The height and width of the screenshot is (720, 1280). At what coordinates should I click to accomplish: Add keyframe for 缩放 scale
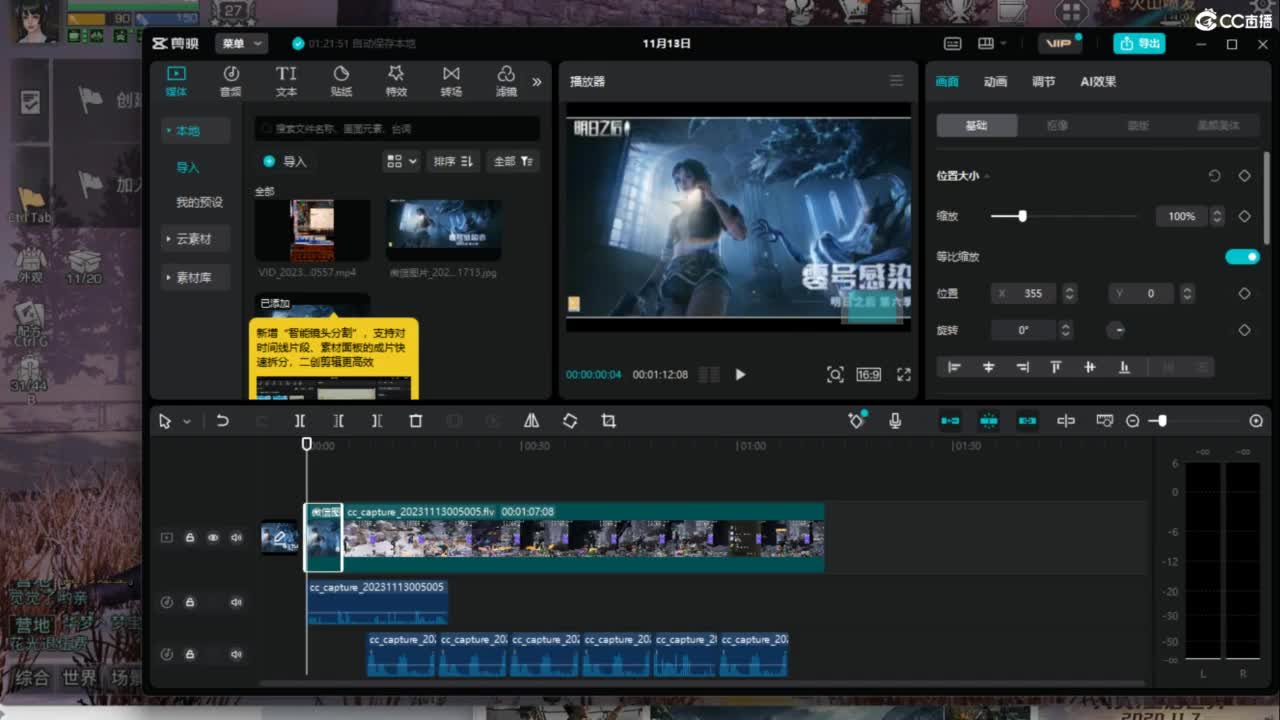click(1245, 216)
